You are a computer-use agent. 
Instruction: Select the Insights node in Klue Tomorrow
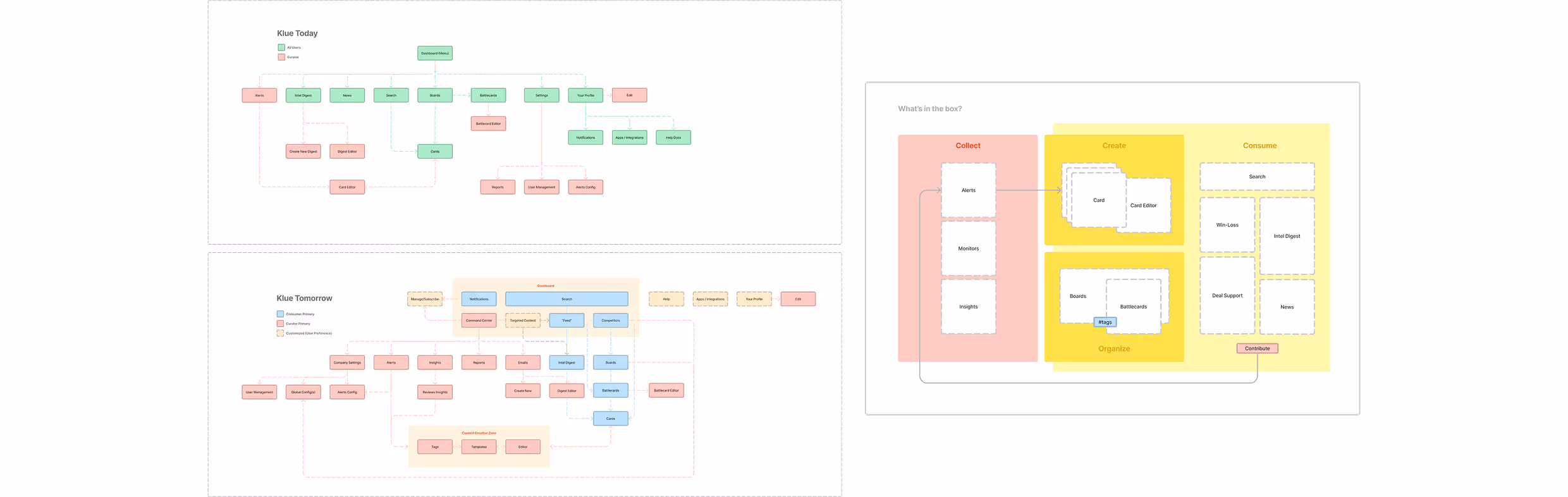[x=435, y=362]
